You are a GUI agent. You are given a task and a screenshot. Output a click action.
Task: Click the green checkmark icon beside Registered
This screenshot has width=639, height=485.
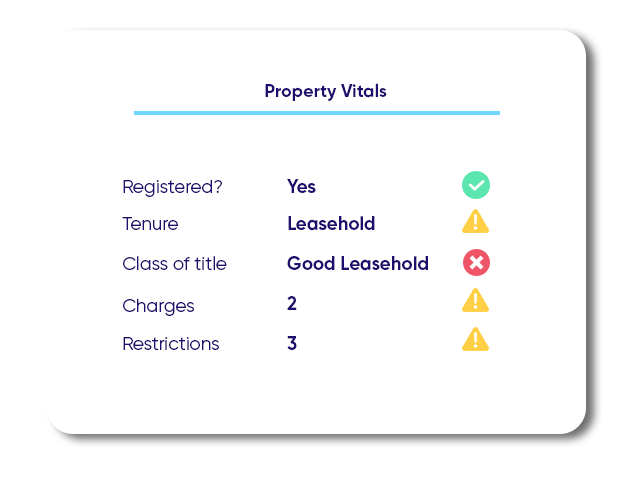[x=476, y=185]
